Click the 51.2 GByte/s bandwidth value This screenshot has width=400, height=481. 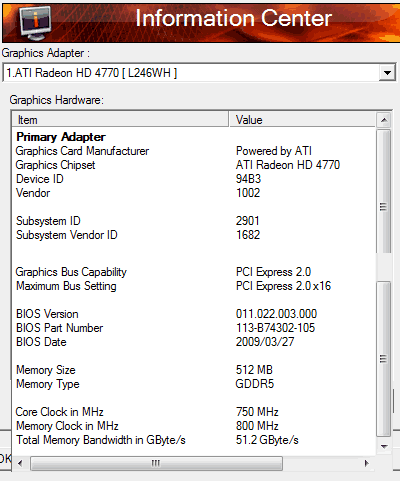tap(267, 440)
